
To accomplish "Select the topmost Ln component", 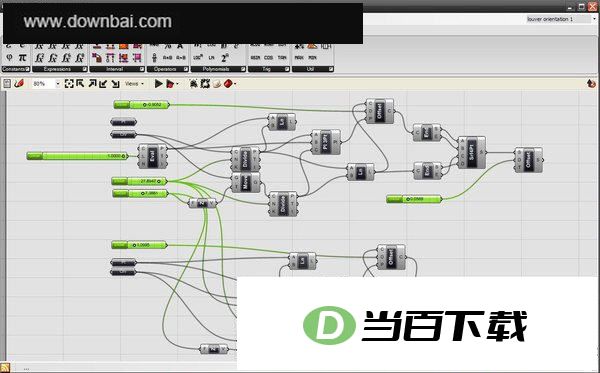I will tap(282, 122).
